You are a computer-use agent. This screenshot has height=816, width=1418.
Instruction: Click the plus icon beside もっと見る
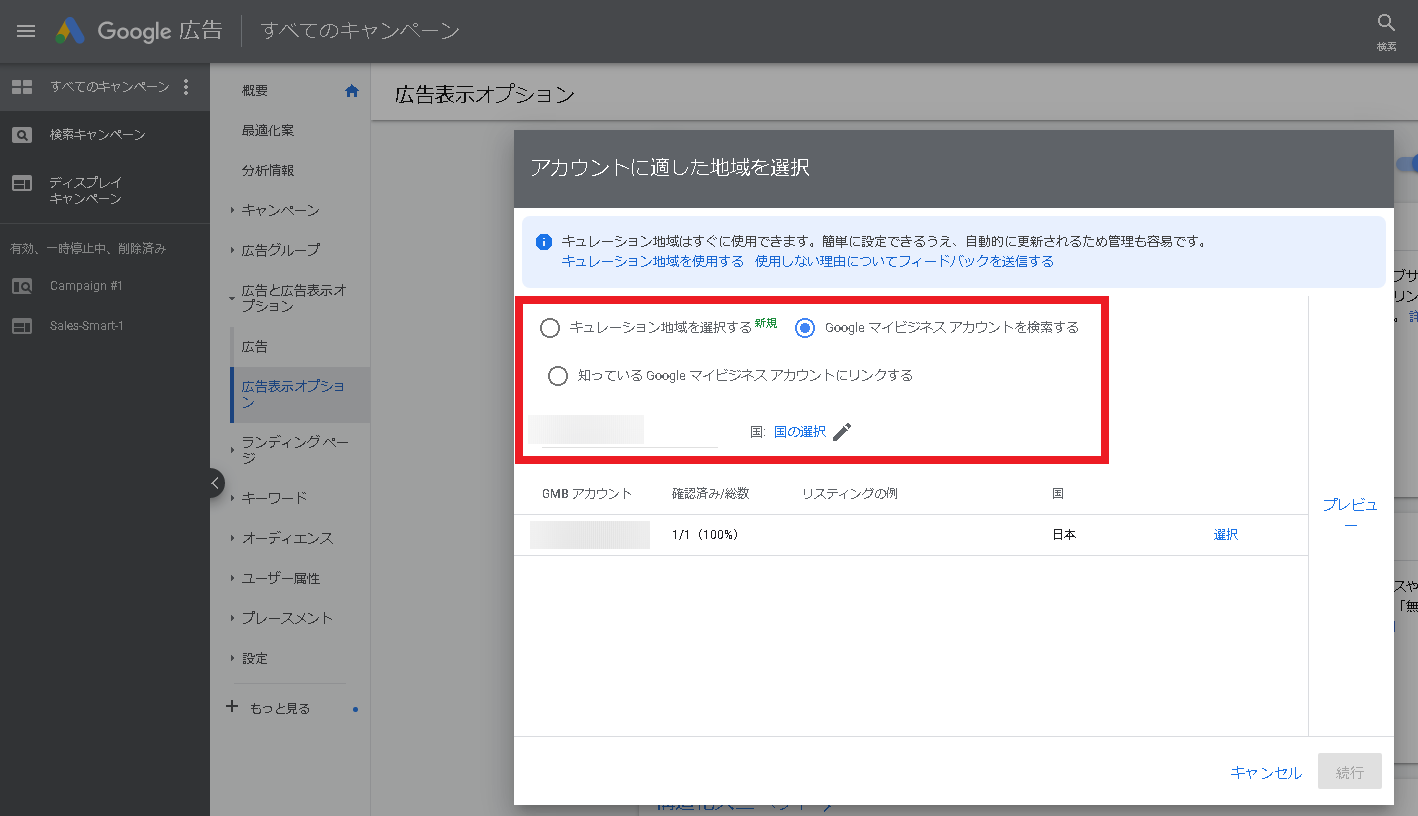[232, 706]
